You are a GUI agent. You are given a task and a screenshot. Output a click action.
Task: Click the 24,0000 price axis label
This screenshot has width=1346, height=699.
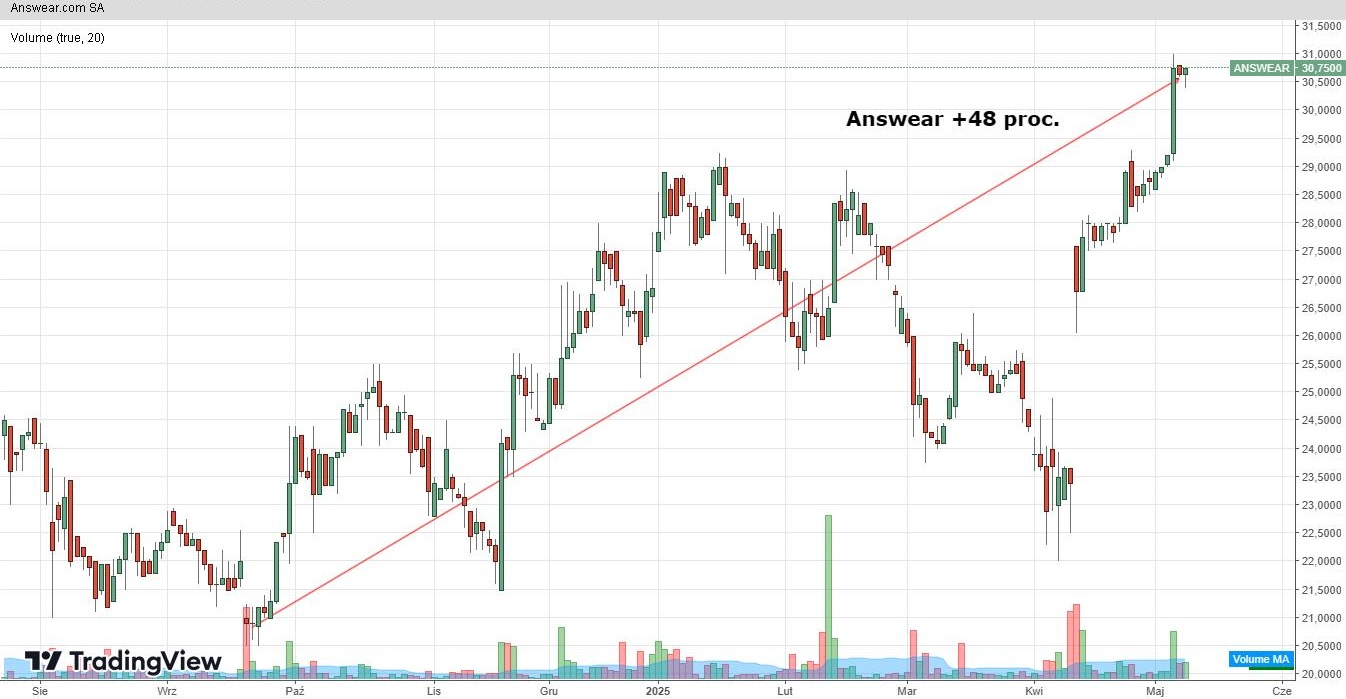(x=1322, y=449)
